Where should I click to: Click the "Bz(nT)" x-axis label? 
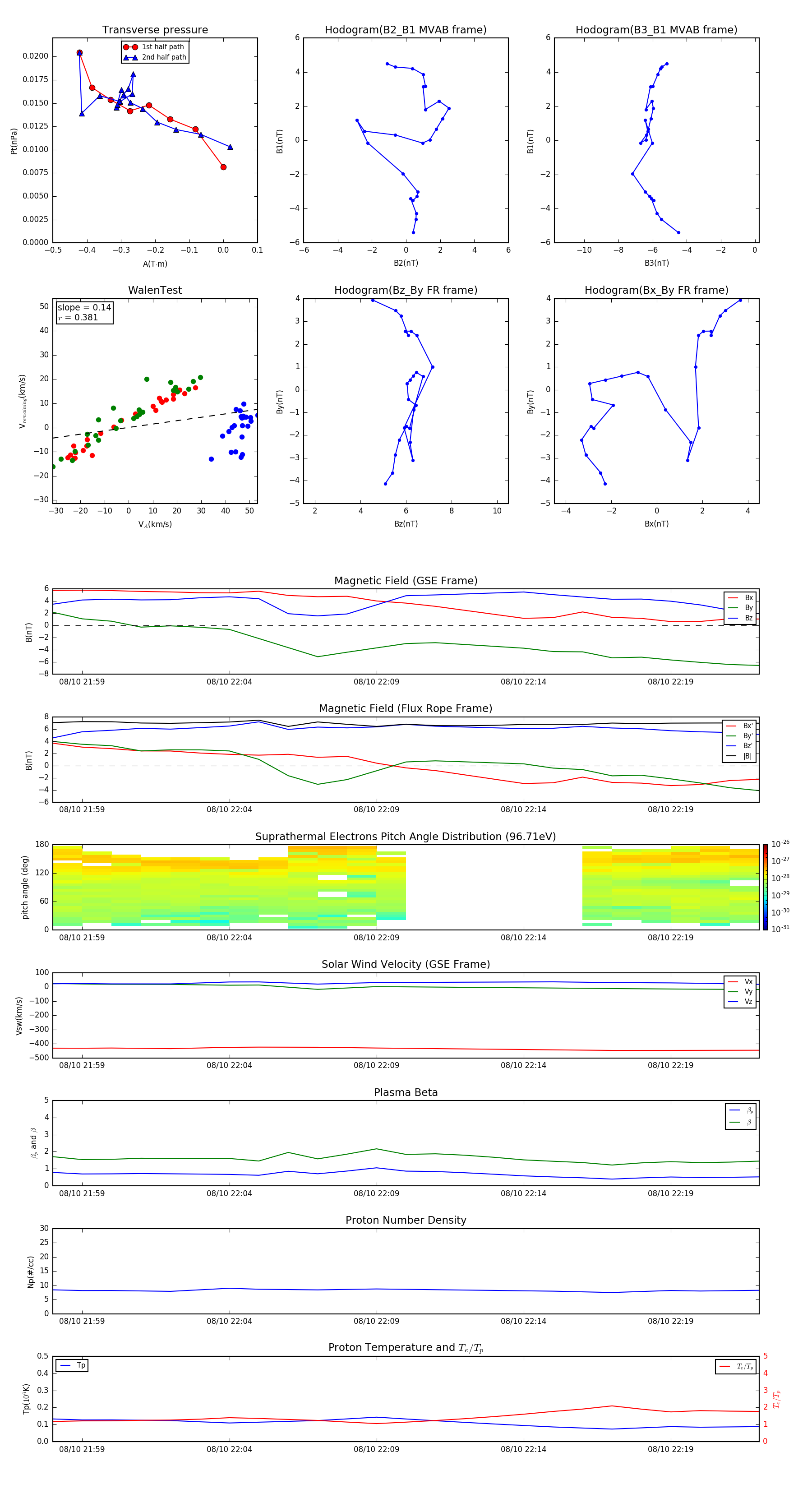[406, 524]
